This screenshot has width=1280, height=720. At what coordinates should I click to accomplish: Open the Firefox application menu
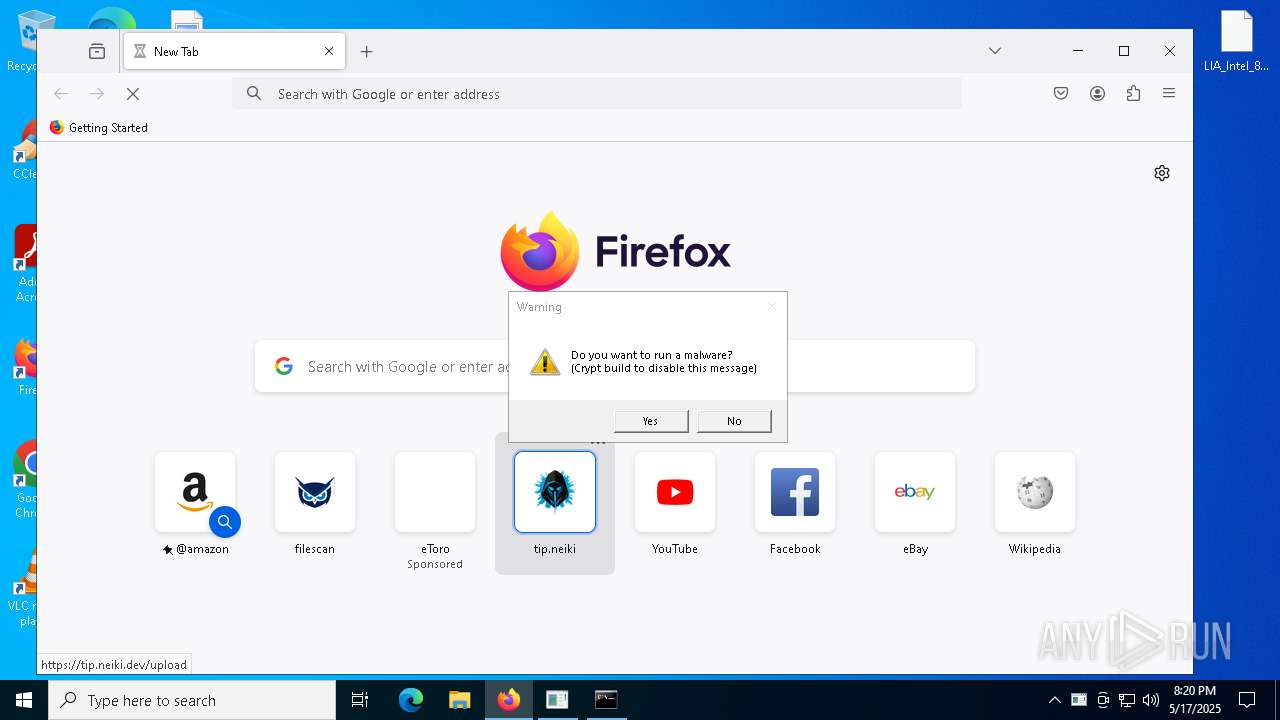pos(1169,94)
